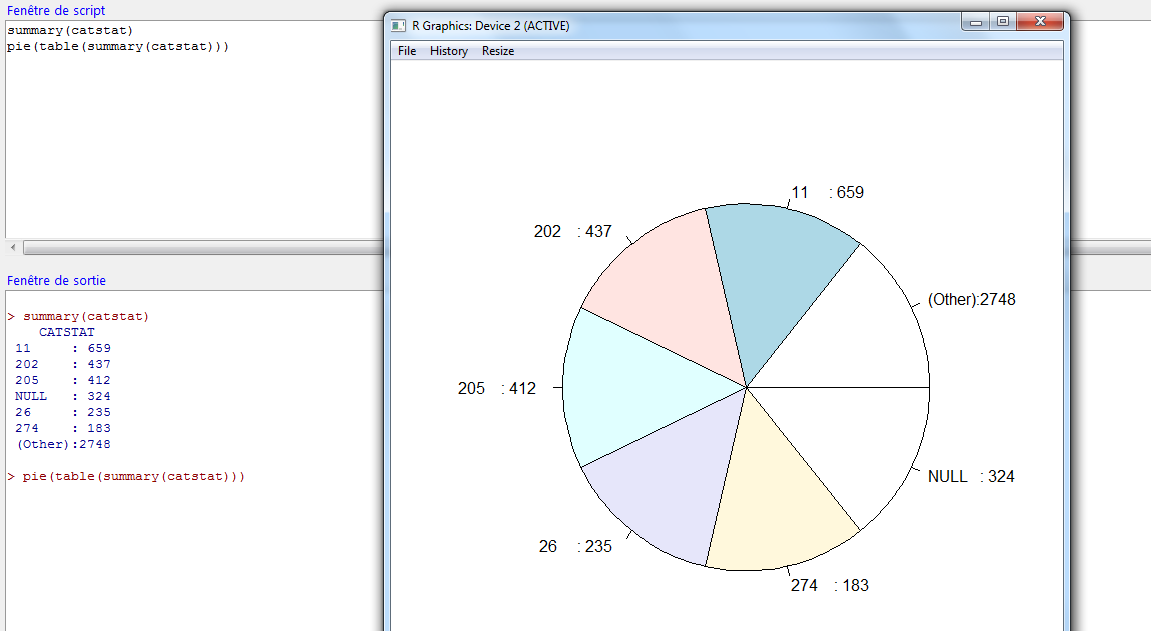Open the History menu in R Graphics window
This screenshot has width=1151, height=631.
click(x=449, y=51)
